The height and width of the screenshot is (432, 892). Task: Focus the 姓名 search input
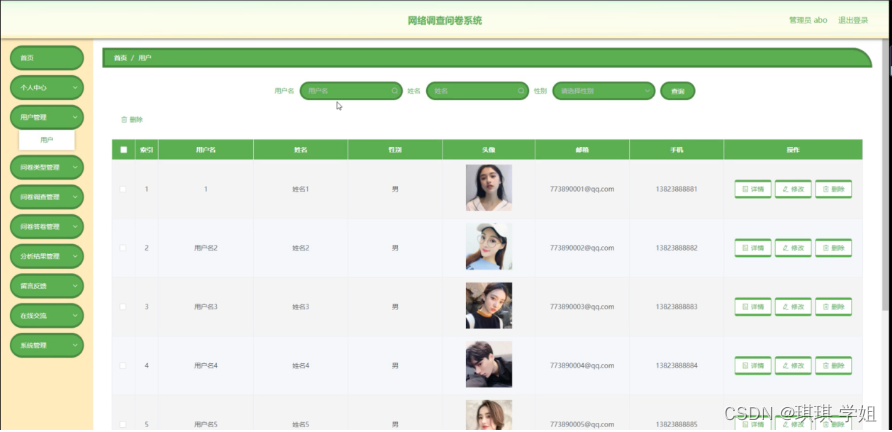click(x=477, y=91)
